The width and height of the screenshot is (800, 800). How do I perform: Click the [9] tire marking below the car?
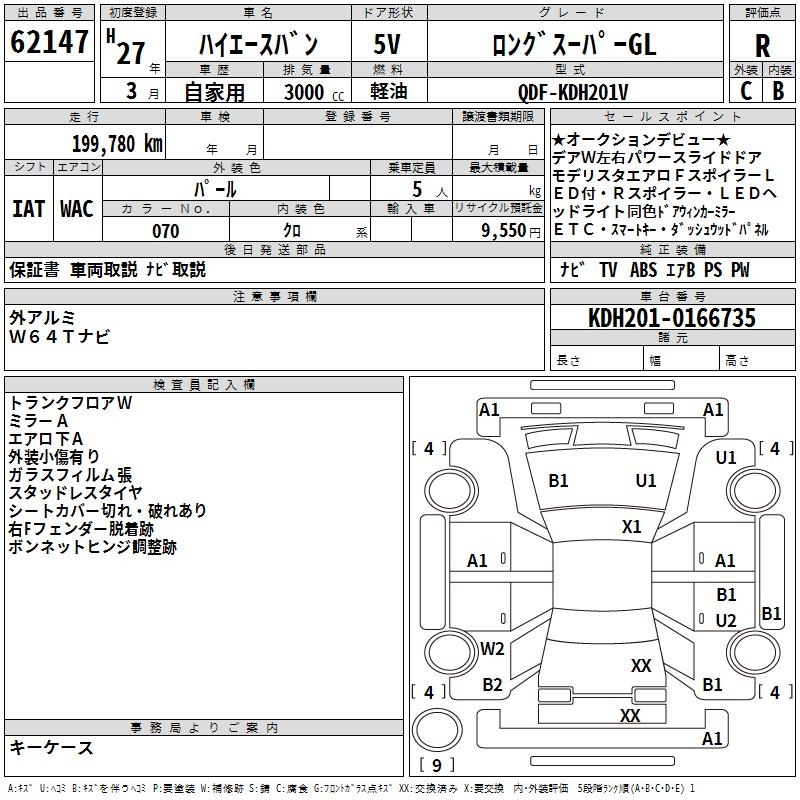(x=437, y=766)
